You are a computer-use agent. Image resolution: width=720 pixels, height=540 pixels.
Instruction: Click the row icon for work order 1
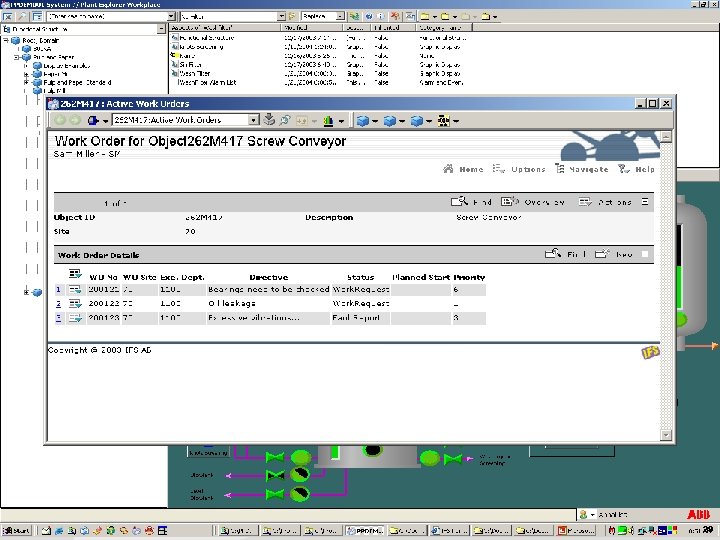[75, 289]
